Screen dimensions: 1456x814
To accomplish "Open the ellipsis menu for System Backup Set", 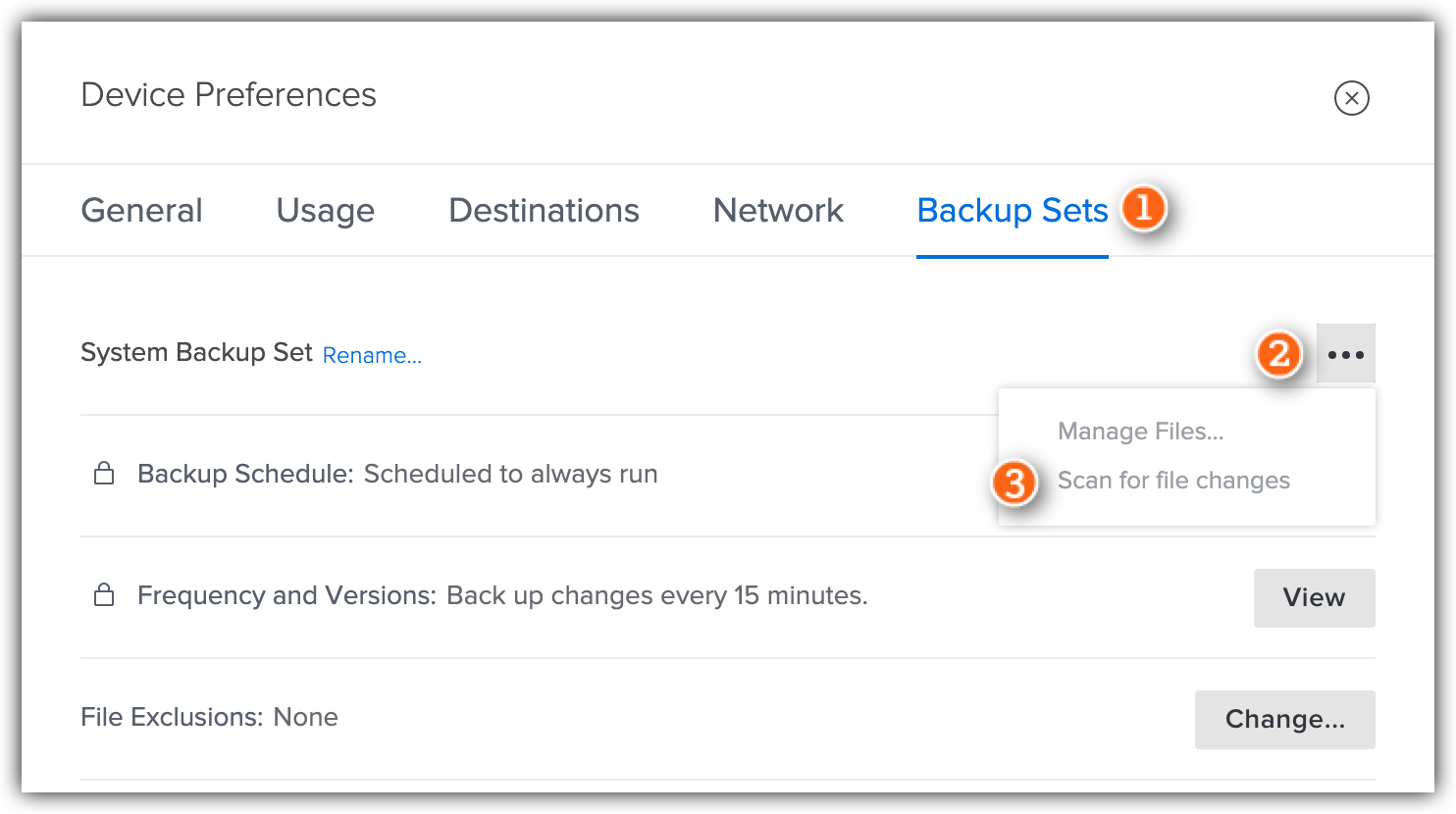I will 1345,353.
